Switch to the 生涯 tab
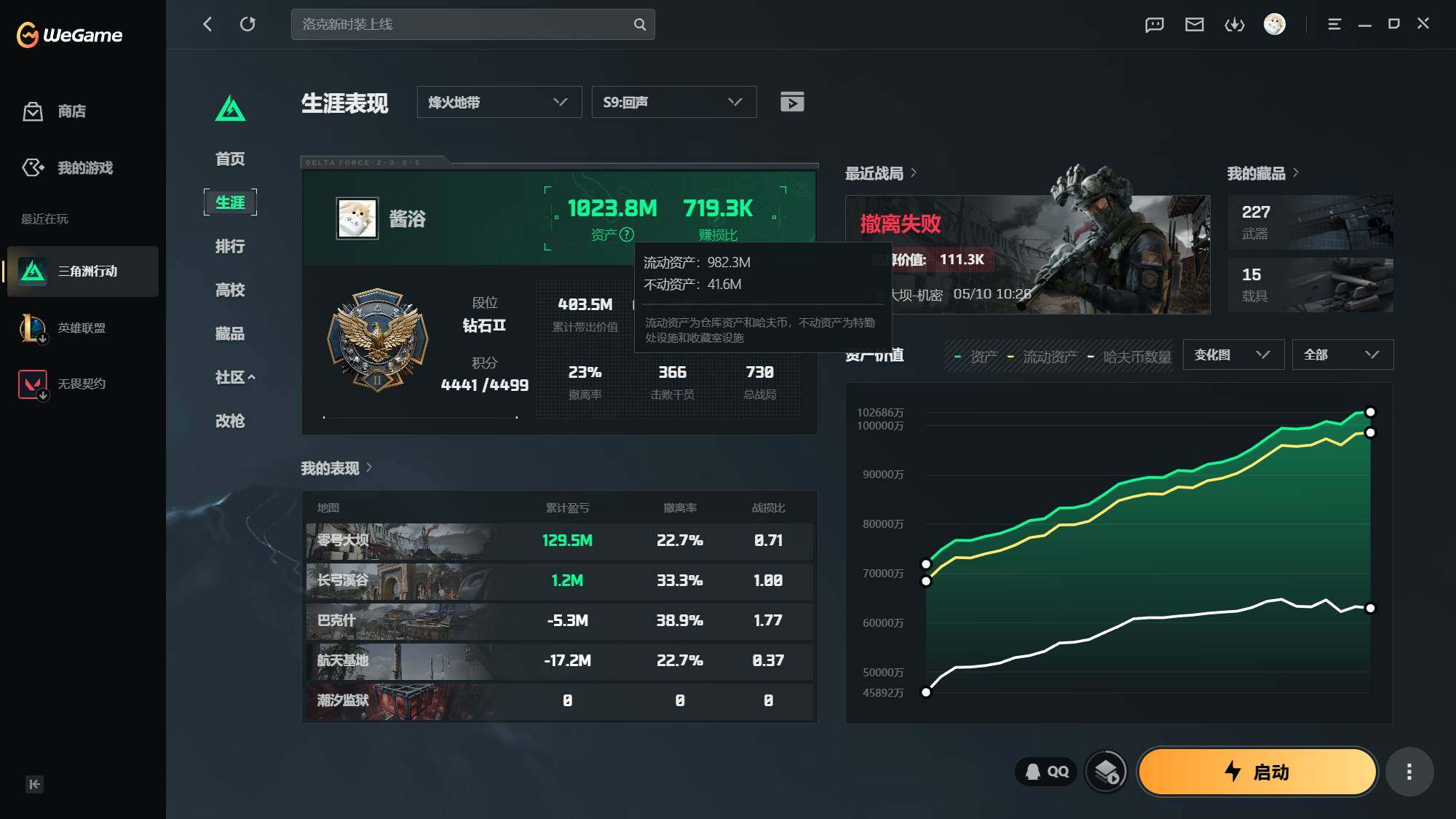 230,202
